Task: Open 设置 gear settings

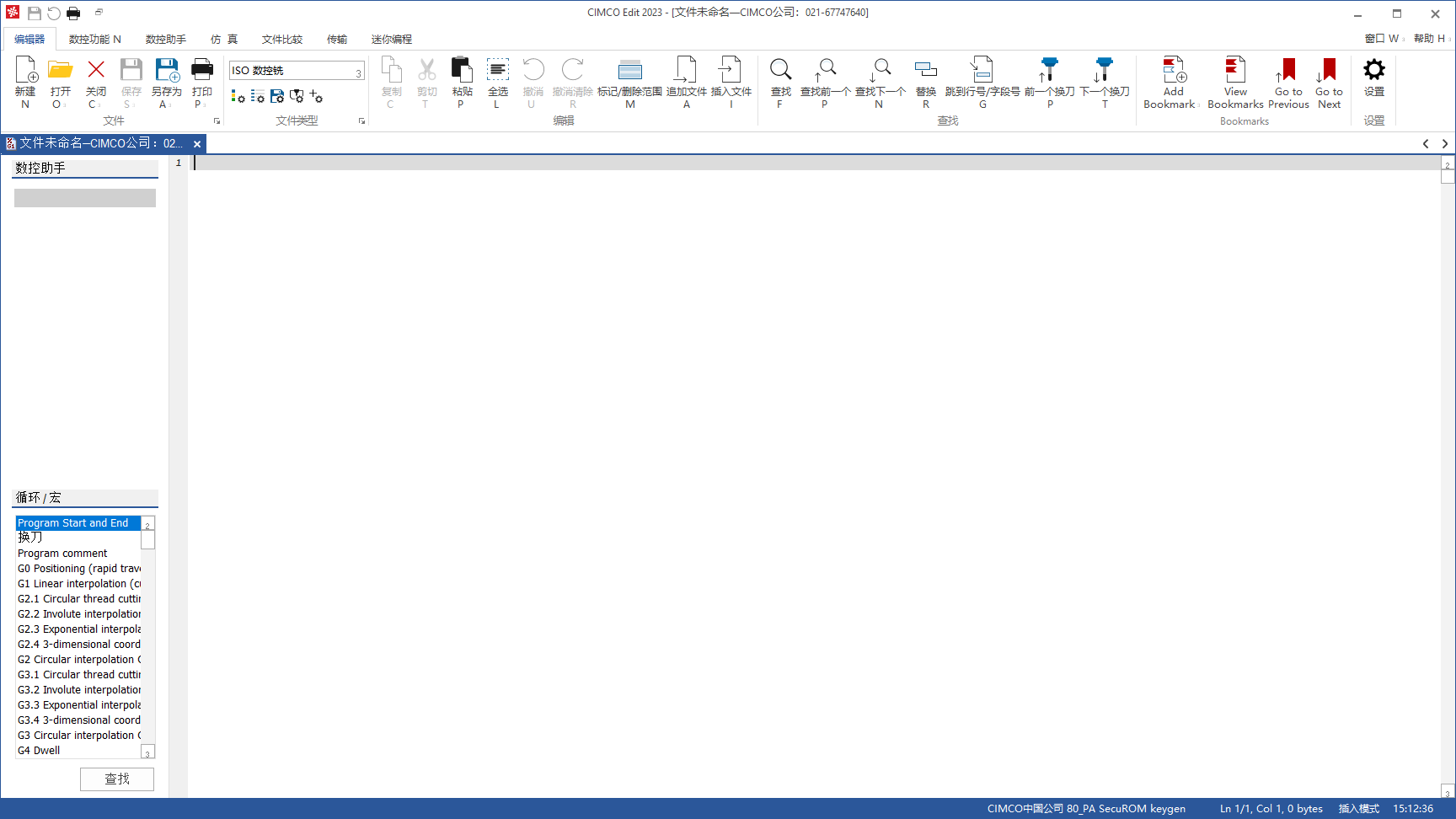Action: (1374, 78)
